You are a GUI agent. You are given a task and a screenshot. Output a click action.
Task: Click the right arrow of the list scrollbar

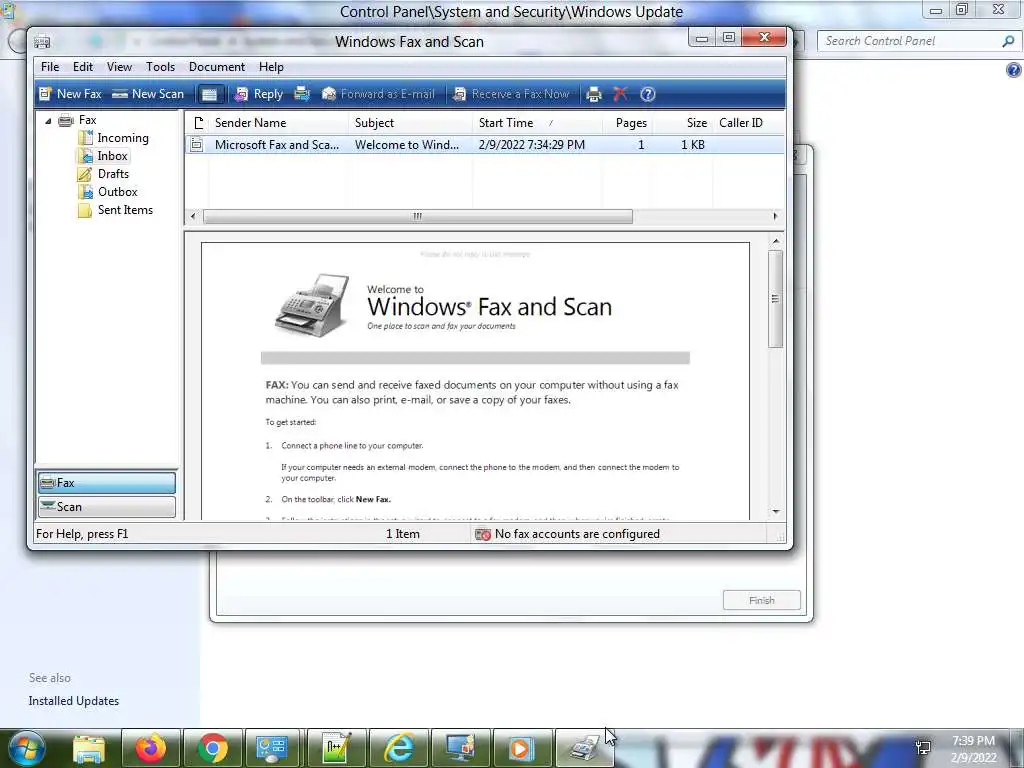coord(775,216)
